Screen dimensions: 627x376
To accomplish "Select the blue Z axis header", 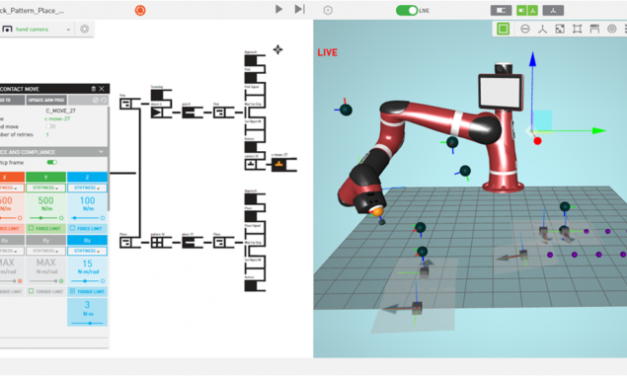I will [87, 177].
